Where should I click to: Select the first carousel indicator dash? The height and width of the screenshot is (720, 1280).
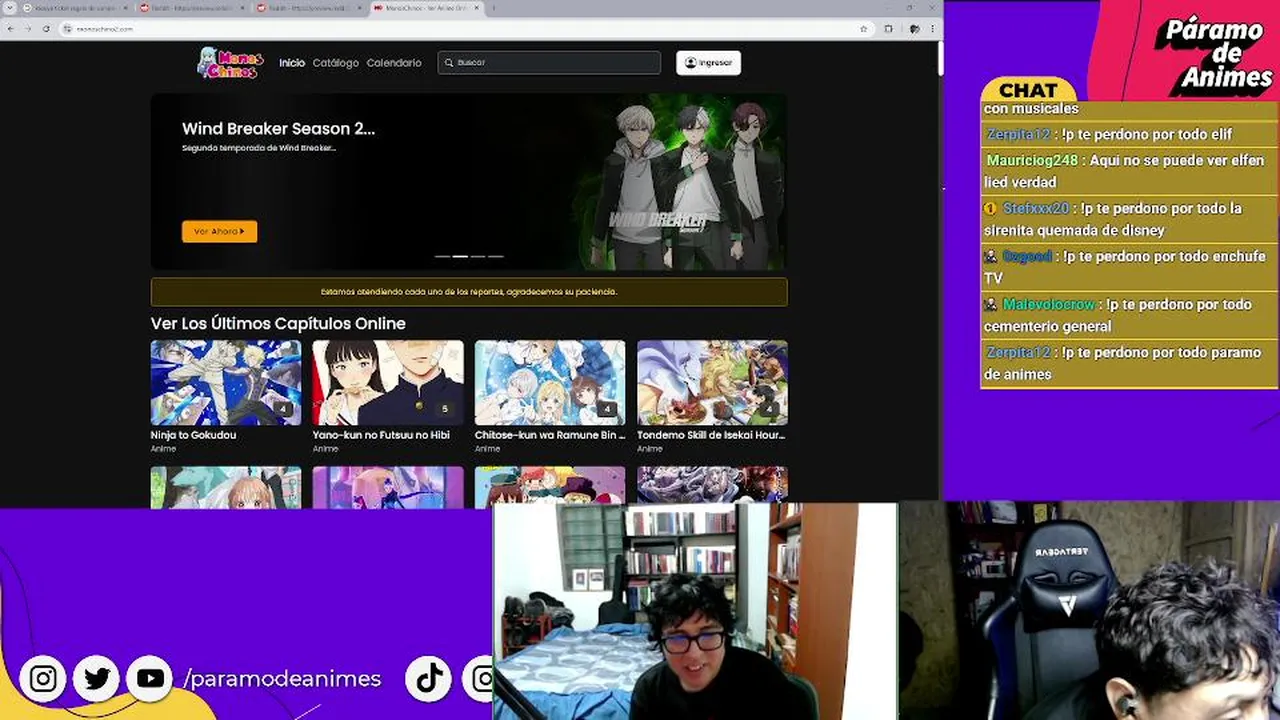442,256
